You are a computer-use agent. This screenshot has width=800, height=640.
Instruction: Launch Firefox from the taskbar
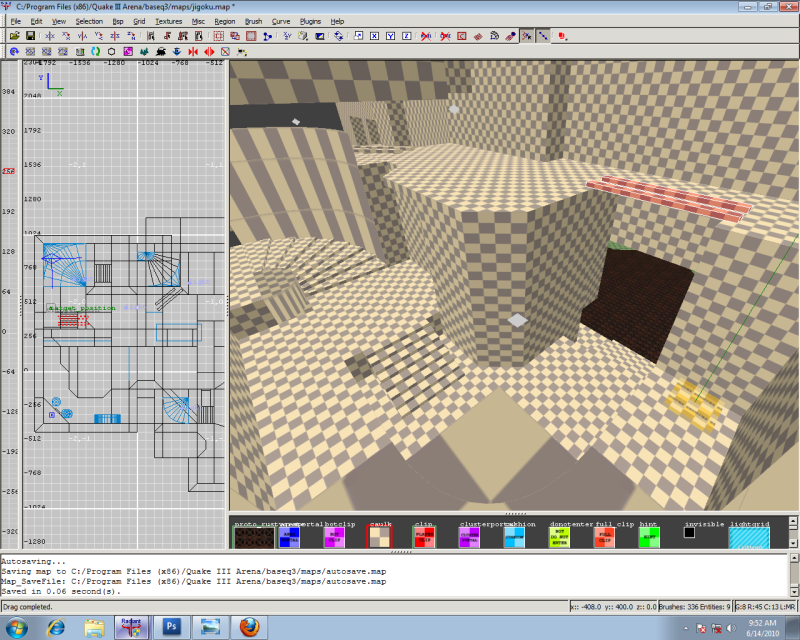click(249, 627)
